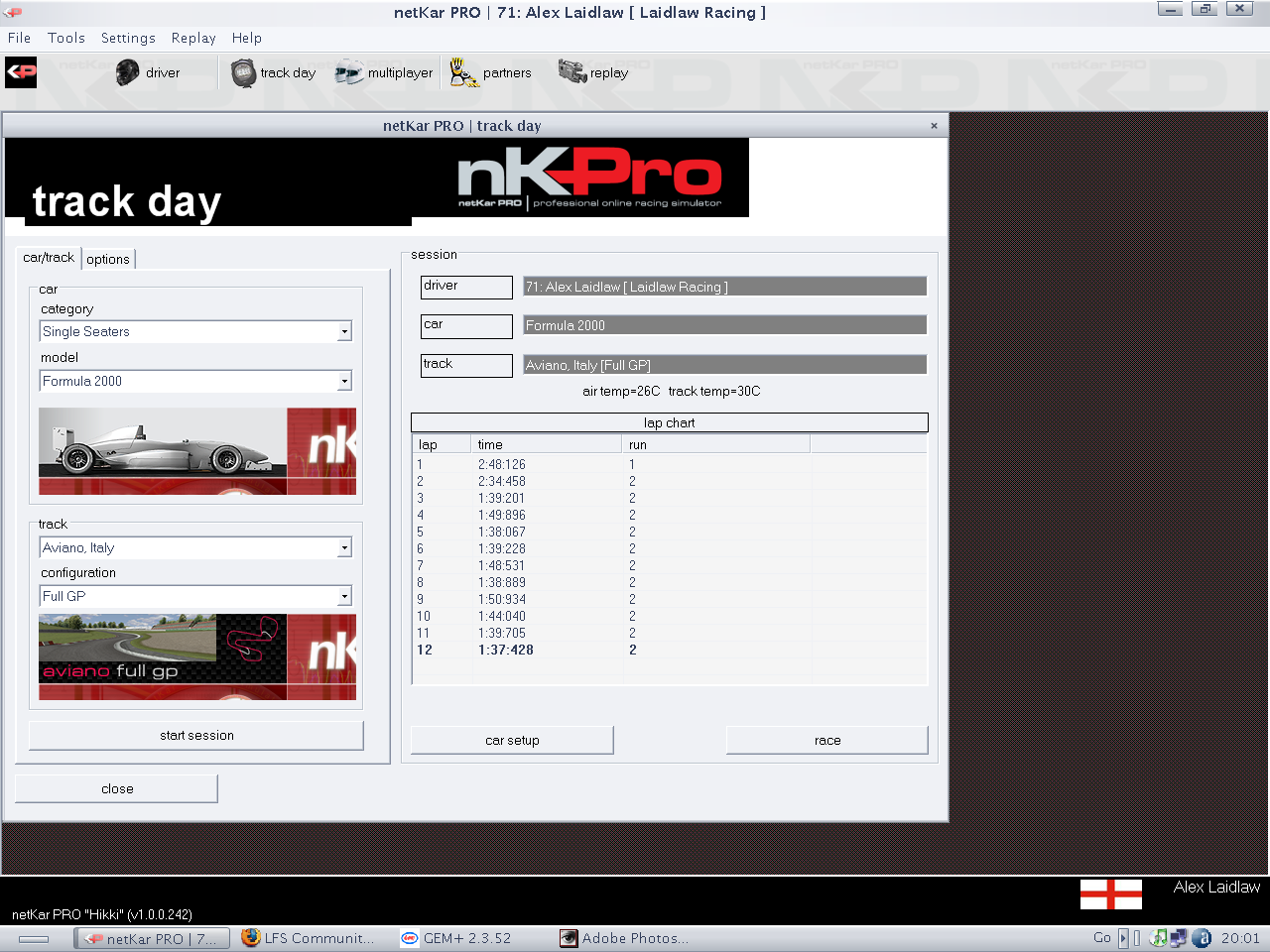Click the start session button
This screenshot has height=952, width=1270.
196,735
